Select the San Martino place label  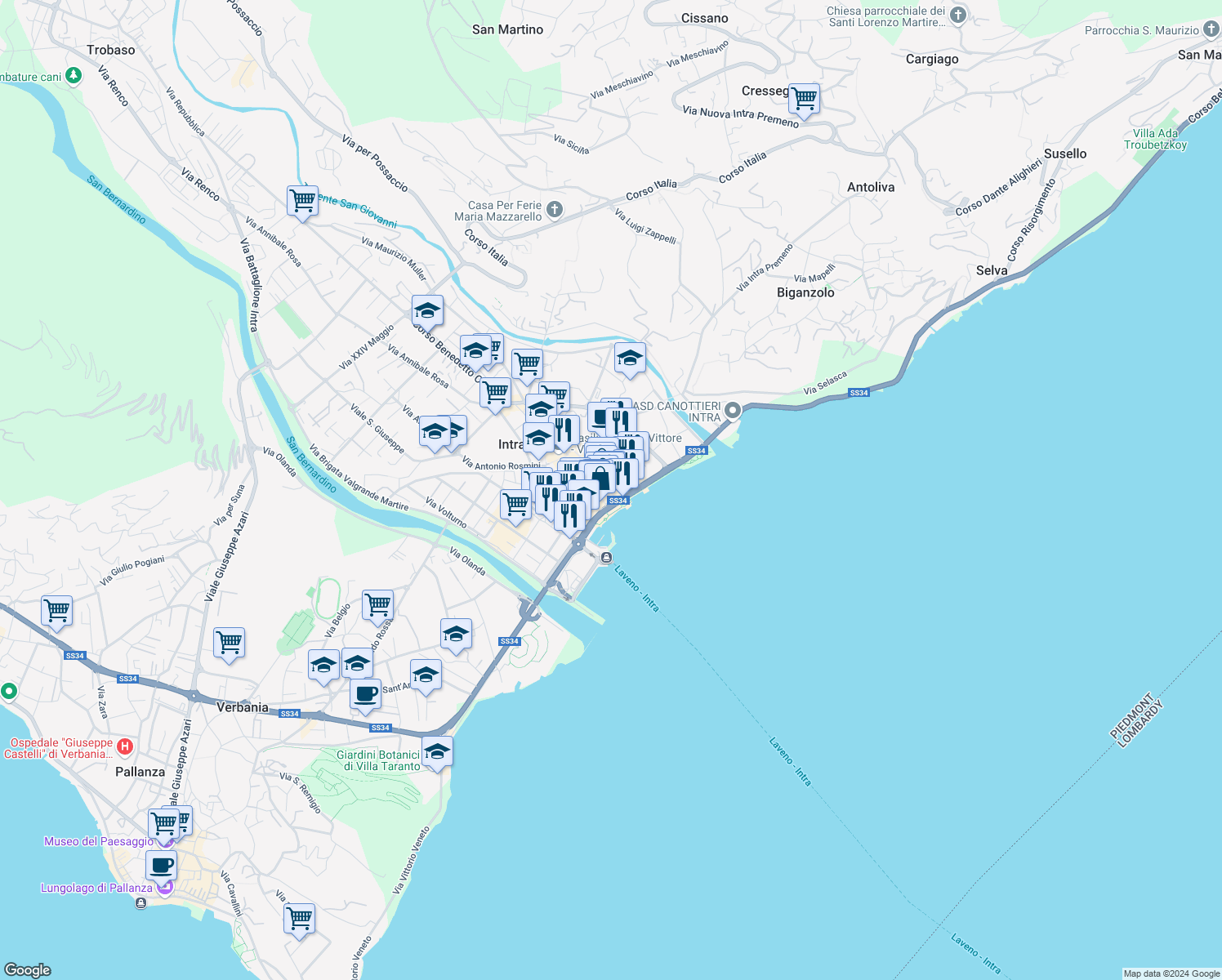507,29
